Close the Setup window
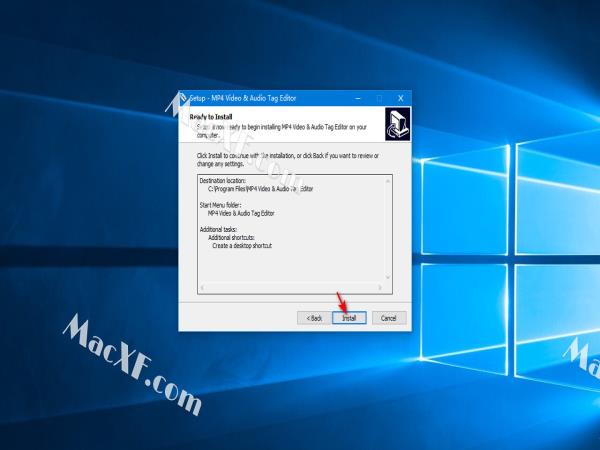The image size is (600, 450). pyautogui.click(x=400, y=98)
